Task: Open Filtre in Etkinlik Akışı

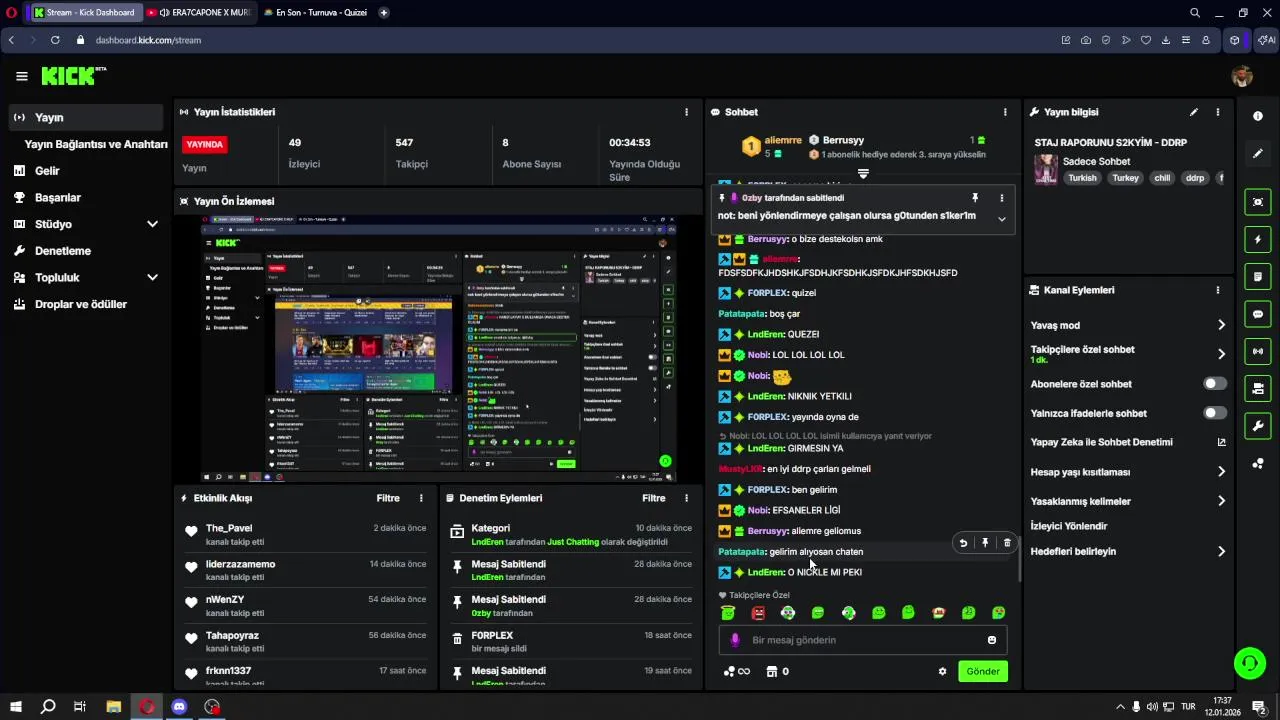Action: click(x=388, y=498)
